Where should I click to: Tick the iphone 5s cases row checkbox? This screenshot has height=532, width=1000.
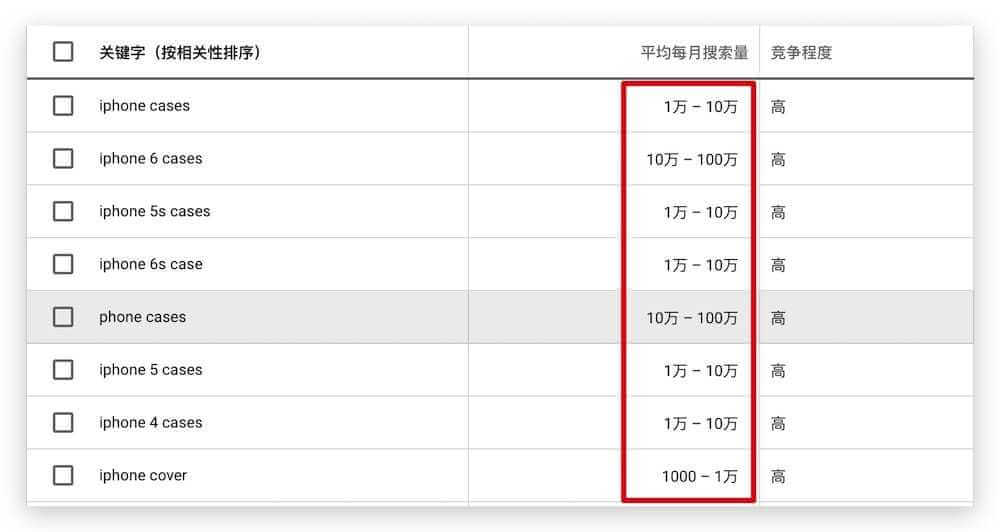click(x=63, y=212)
